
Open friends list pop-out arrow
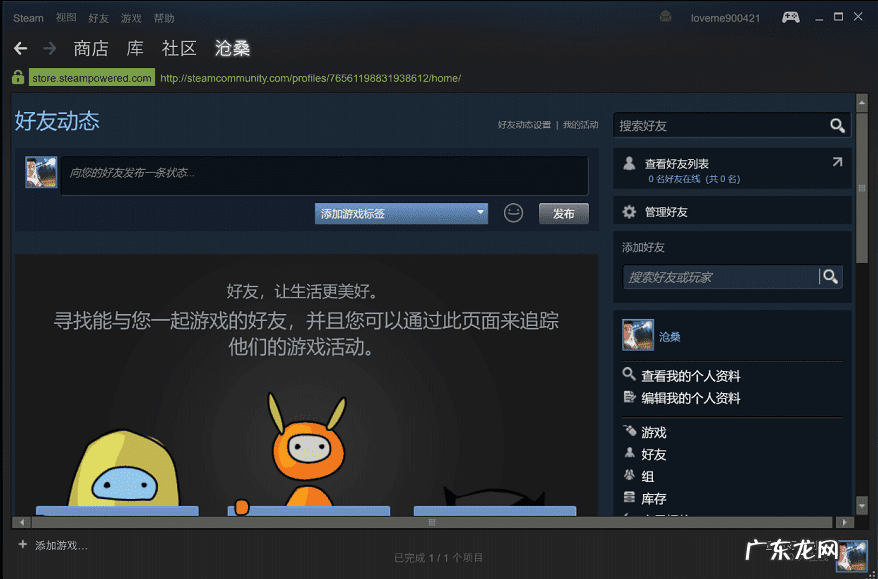pos(837,162)
